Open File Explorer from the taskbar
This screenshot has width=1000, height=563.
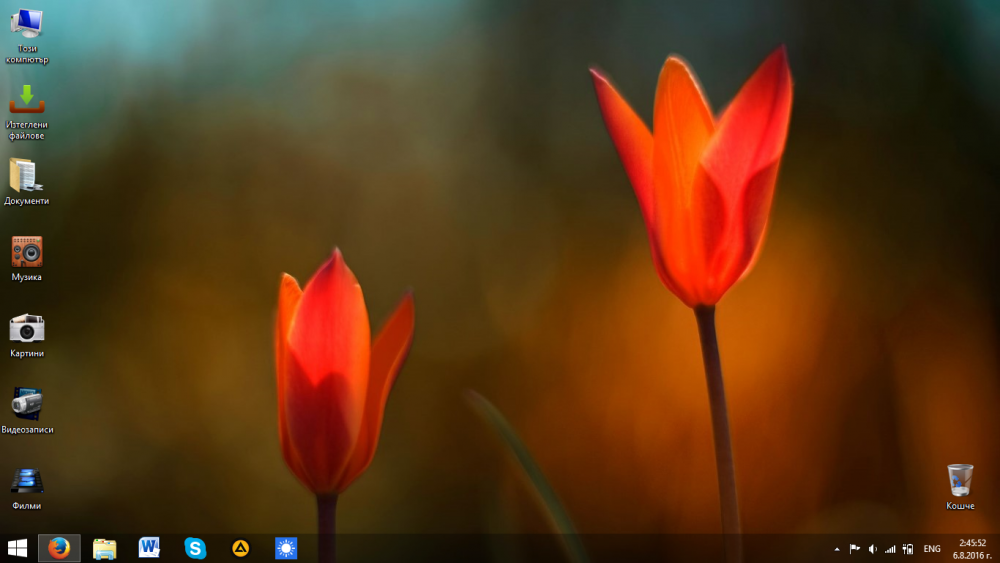pos(105,548)
